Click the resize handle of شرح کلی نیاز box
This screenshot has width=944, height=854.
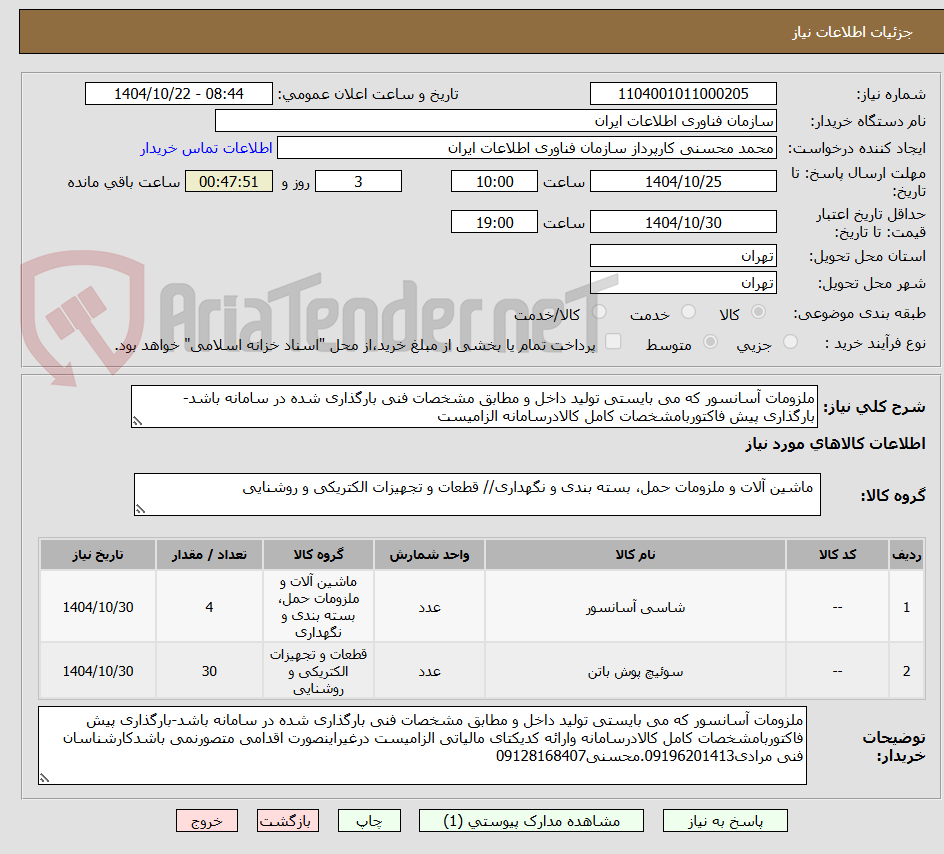pyautogui.click(x=137, y=421)
